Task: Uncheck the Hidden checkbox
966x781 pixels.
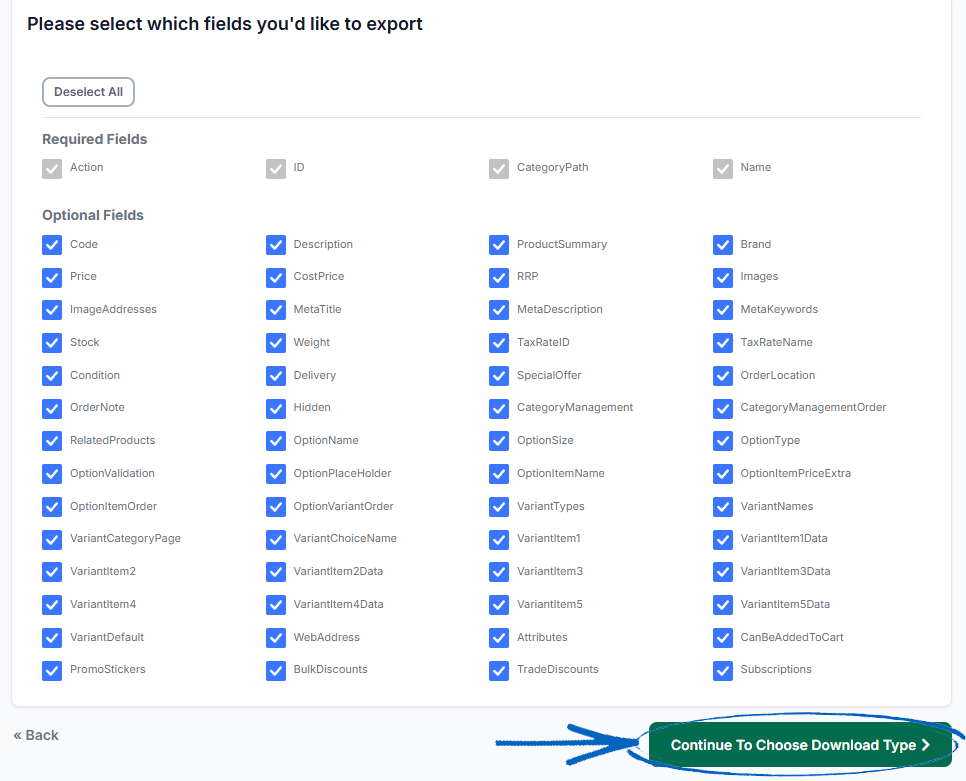Action: (276, 408)
